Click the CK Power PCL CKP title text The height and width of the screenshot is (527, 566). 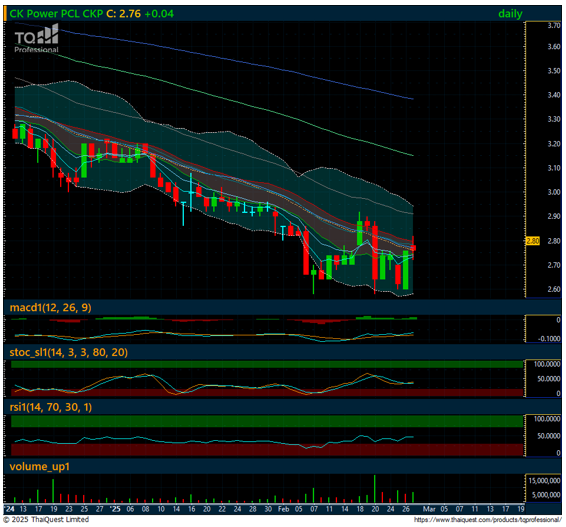click(x=56, y=14)
